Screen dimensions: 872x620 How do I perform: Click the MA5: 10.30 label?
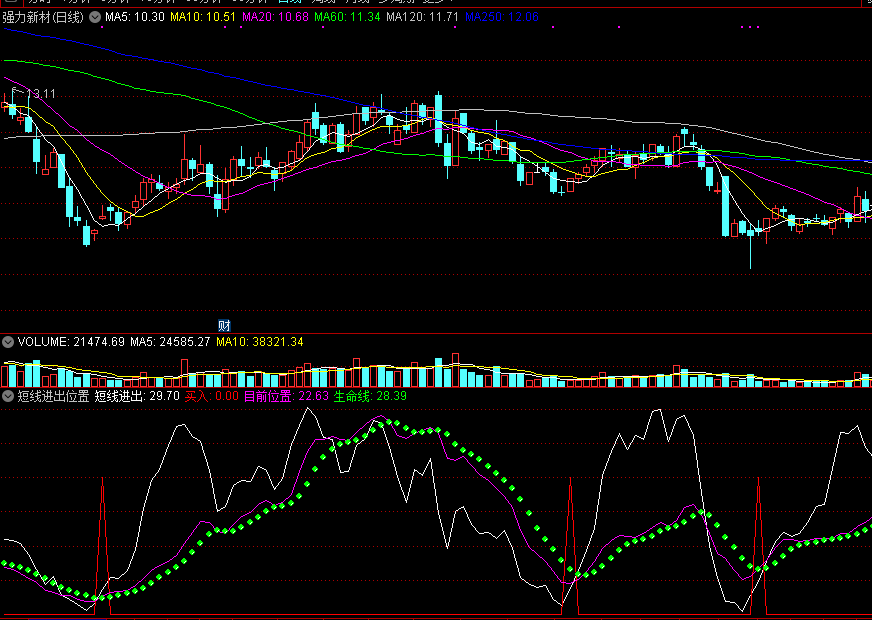[x=135, y=17]
